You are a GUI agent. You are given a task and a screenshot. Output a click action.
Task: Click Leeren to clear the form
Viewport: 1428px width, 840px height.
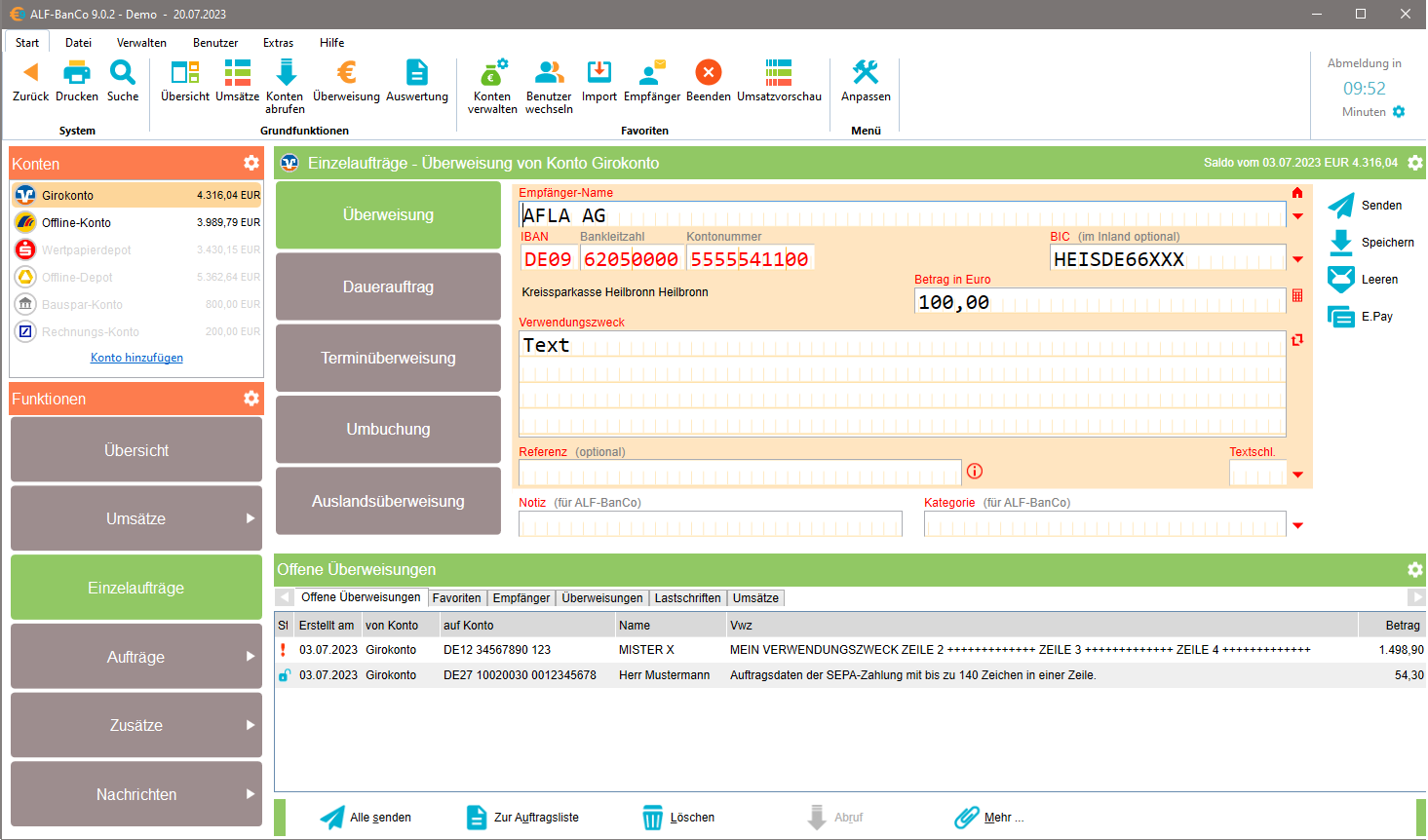tap(1363, 280)
